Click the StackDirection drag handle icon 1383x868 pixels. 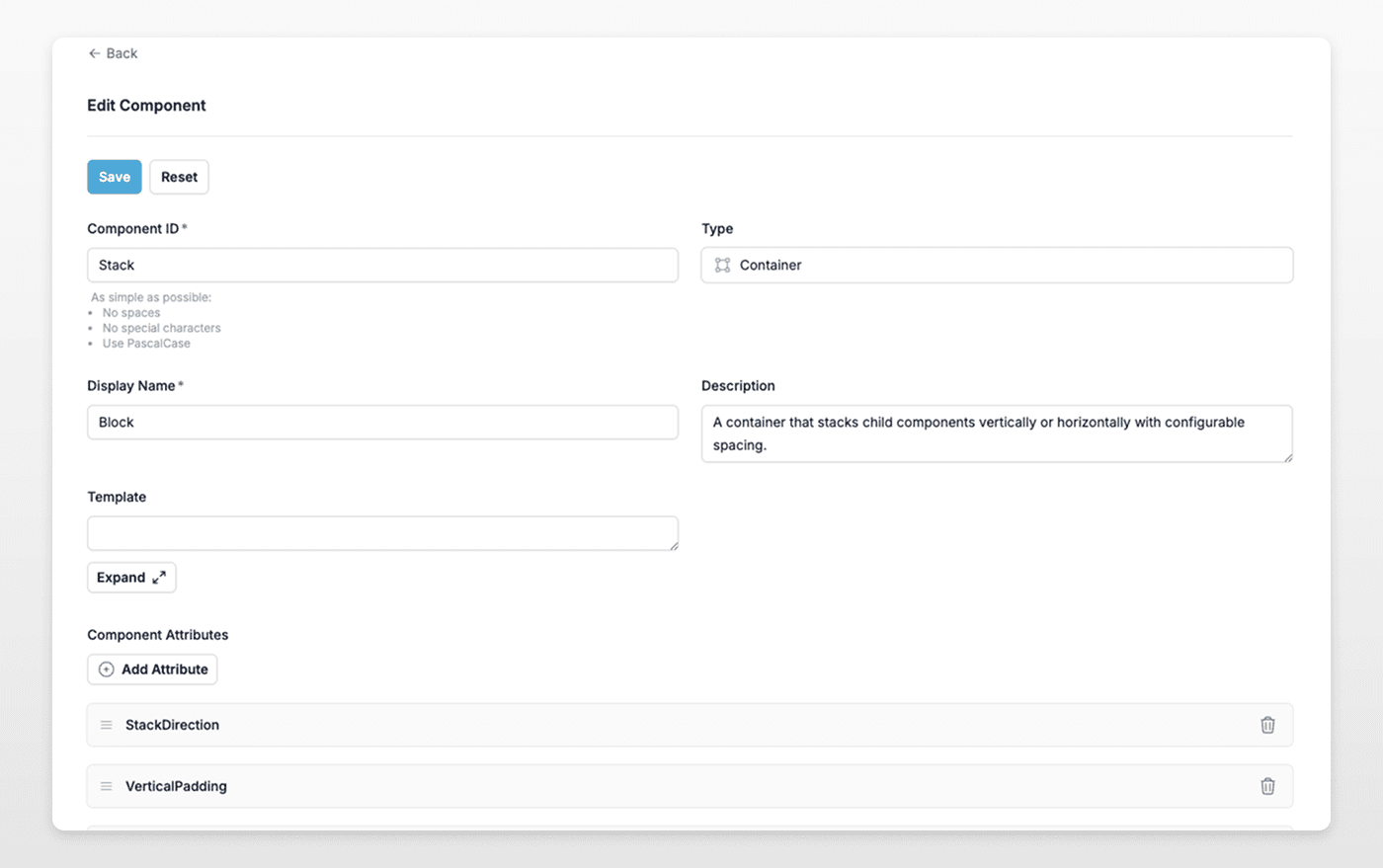coord(107,725)
